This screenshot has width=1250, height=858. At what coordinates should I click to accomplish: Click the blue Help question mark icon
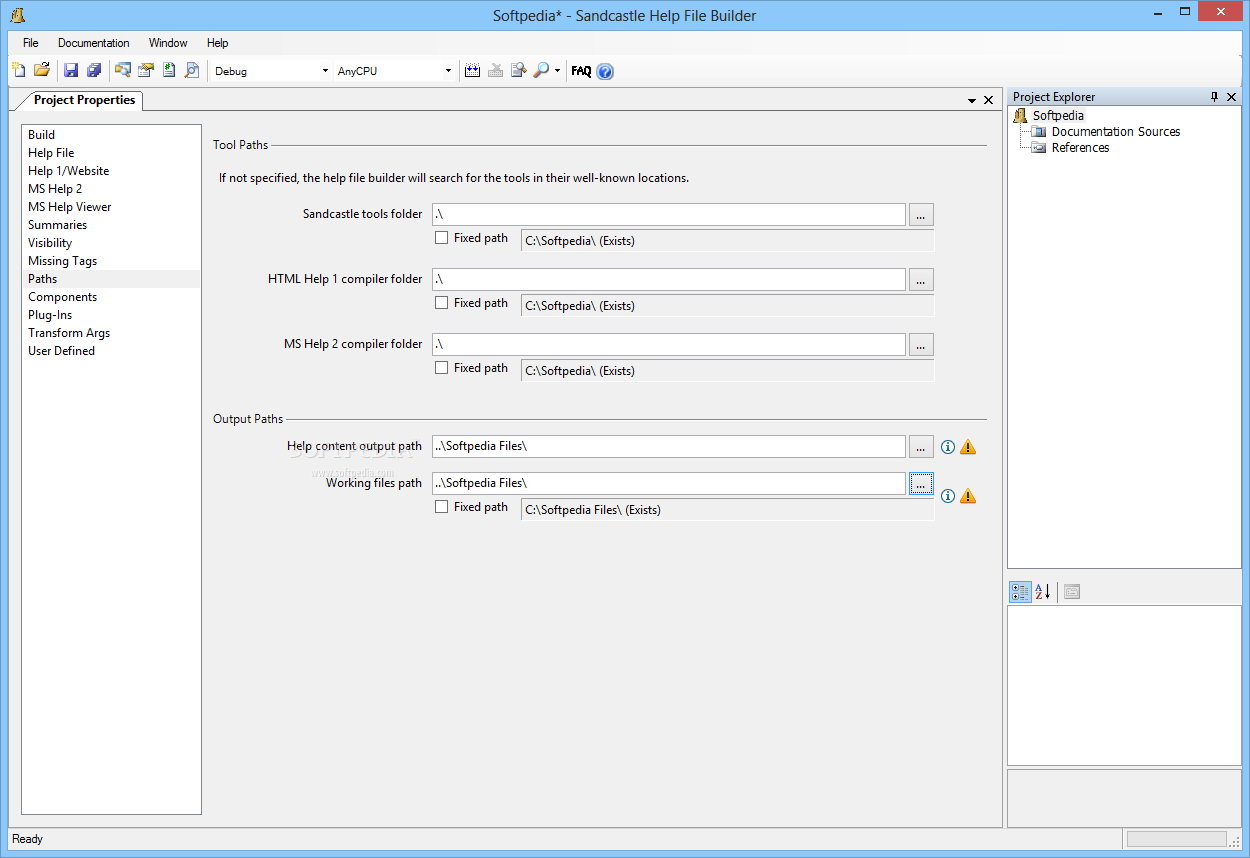[605, 71]
